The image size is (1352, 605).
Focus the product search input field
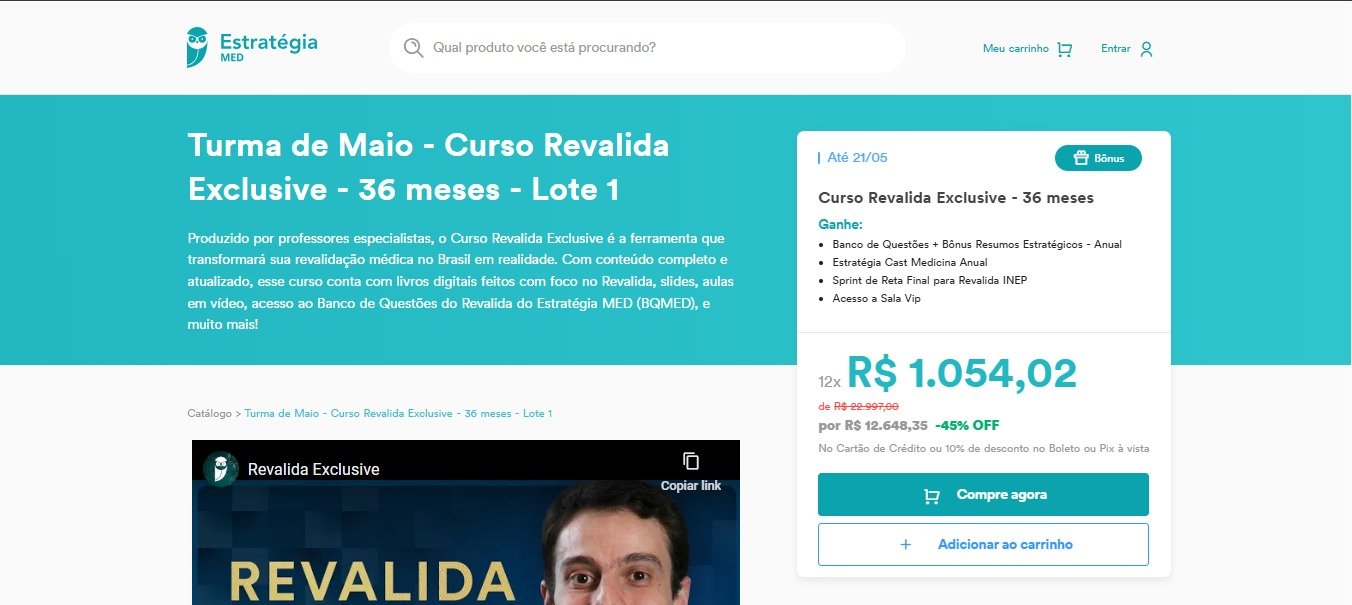tap(660, 48)
